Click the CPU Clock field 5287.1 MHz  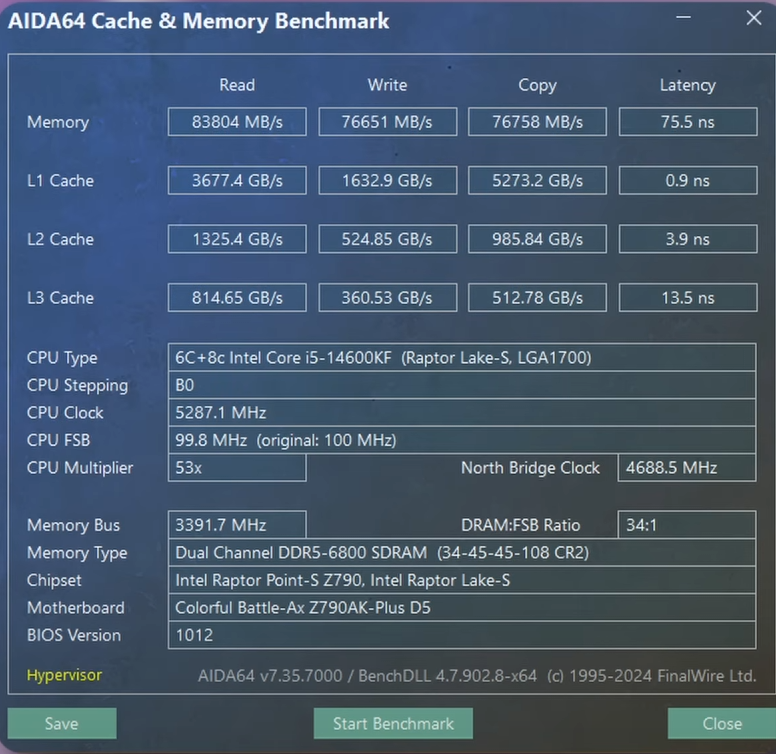pyautogui.click(x=462, y=413)
